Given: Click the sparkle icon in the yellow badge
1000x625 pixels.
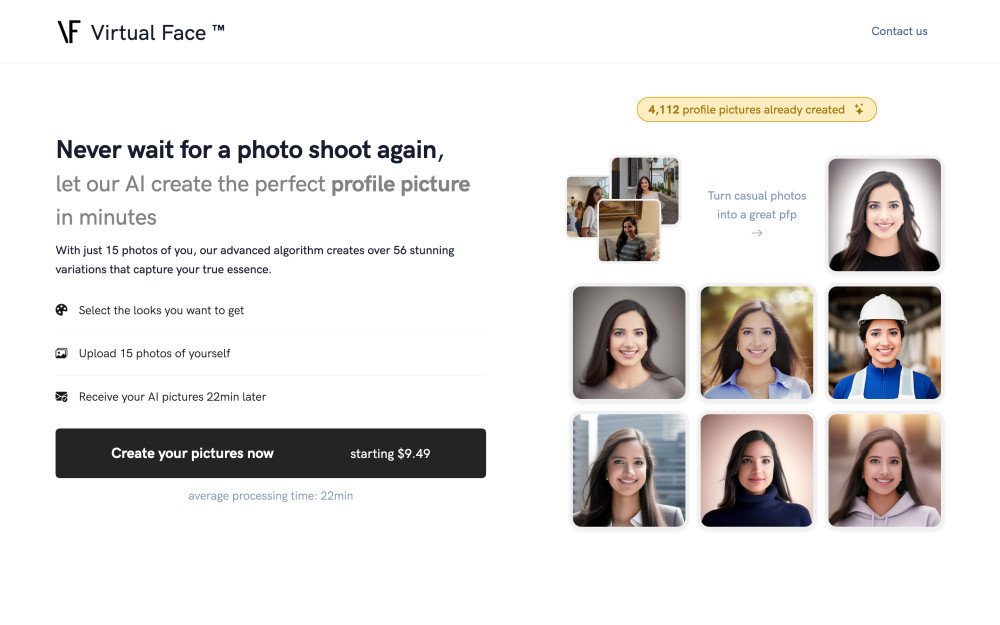Looking at the screenshot, I should (859, 110).
